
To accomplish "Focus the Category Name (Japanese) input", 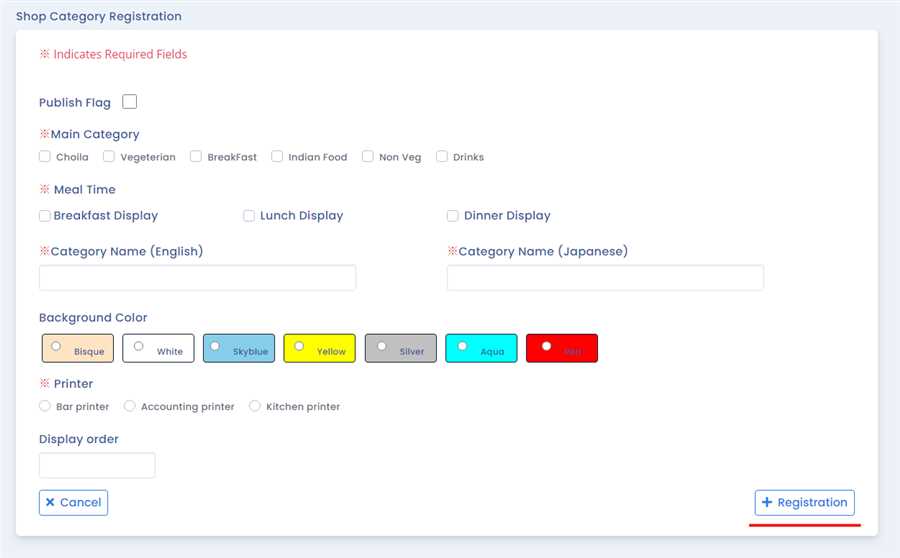I will [605, 278].
